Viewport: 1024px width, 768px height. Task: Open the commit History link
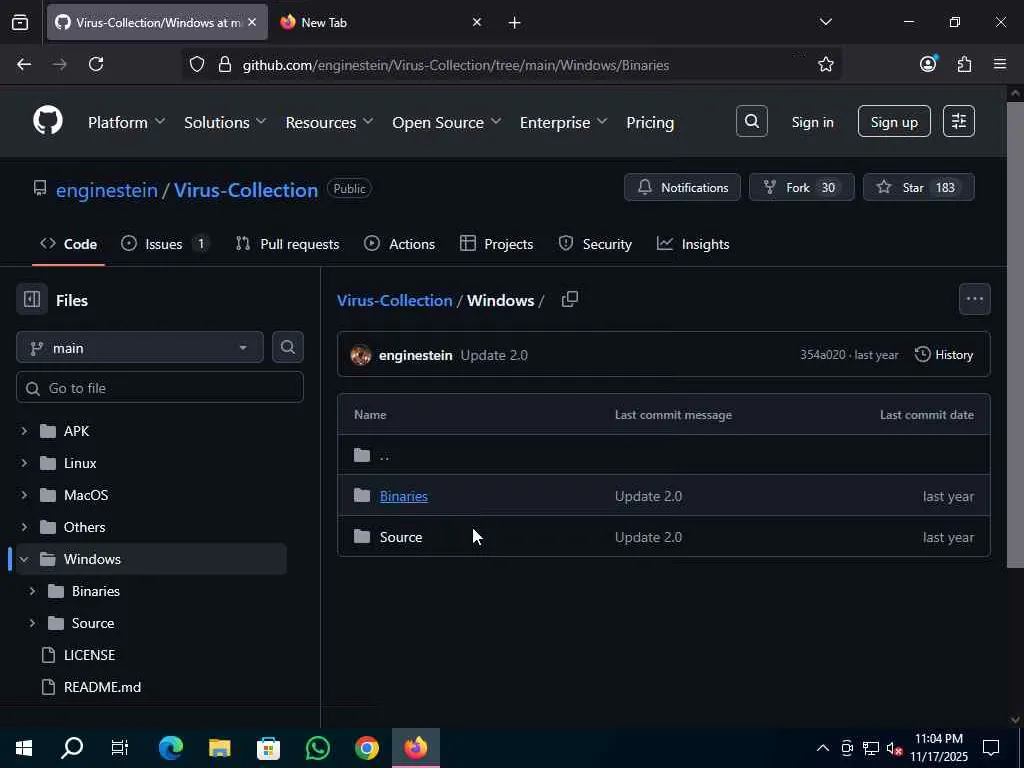pyautogui.click(x=944, y=355)
